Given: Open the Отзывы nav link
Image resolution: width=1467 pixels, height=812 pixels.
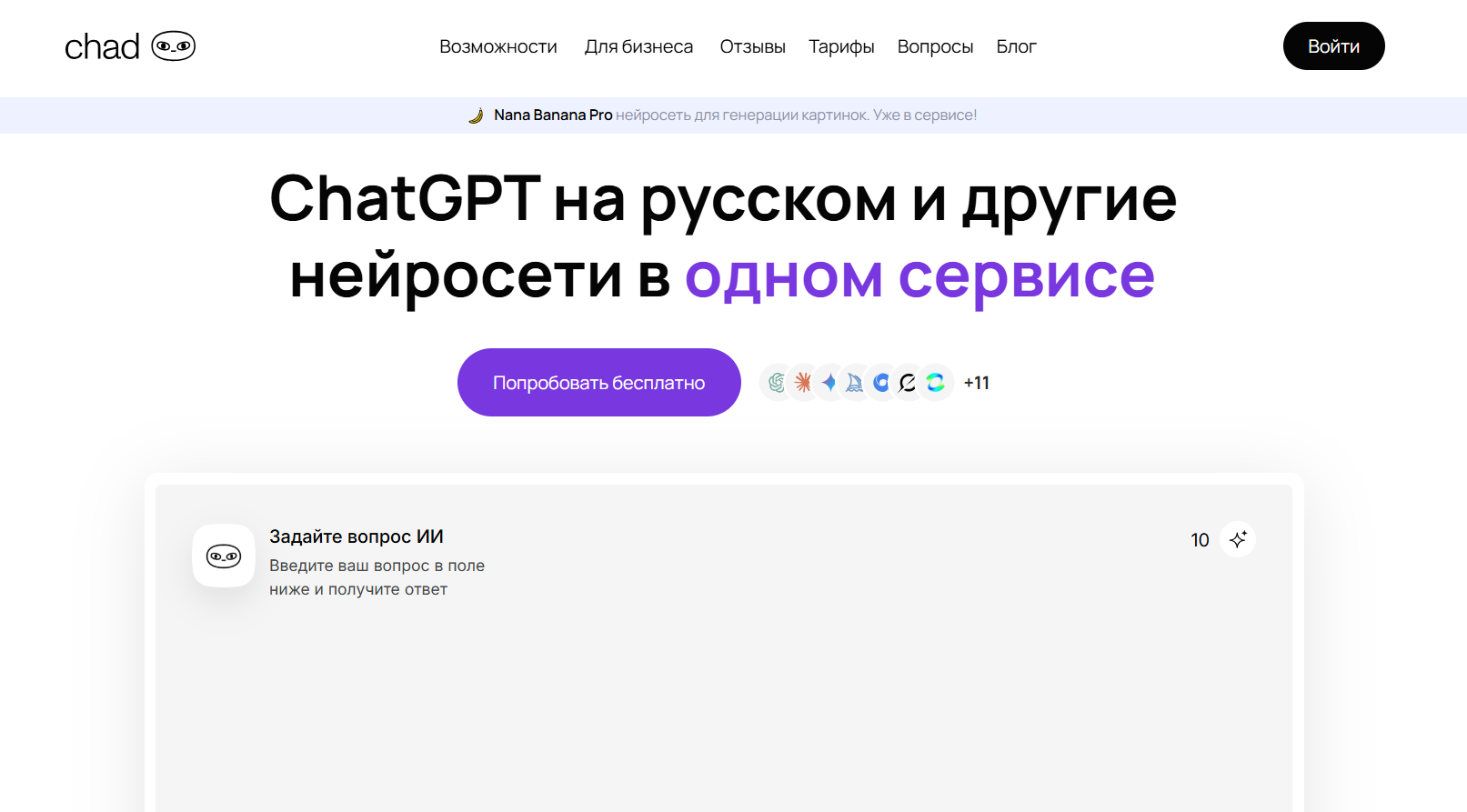Looking at the screenshot, I should [x=752, y=46].
